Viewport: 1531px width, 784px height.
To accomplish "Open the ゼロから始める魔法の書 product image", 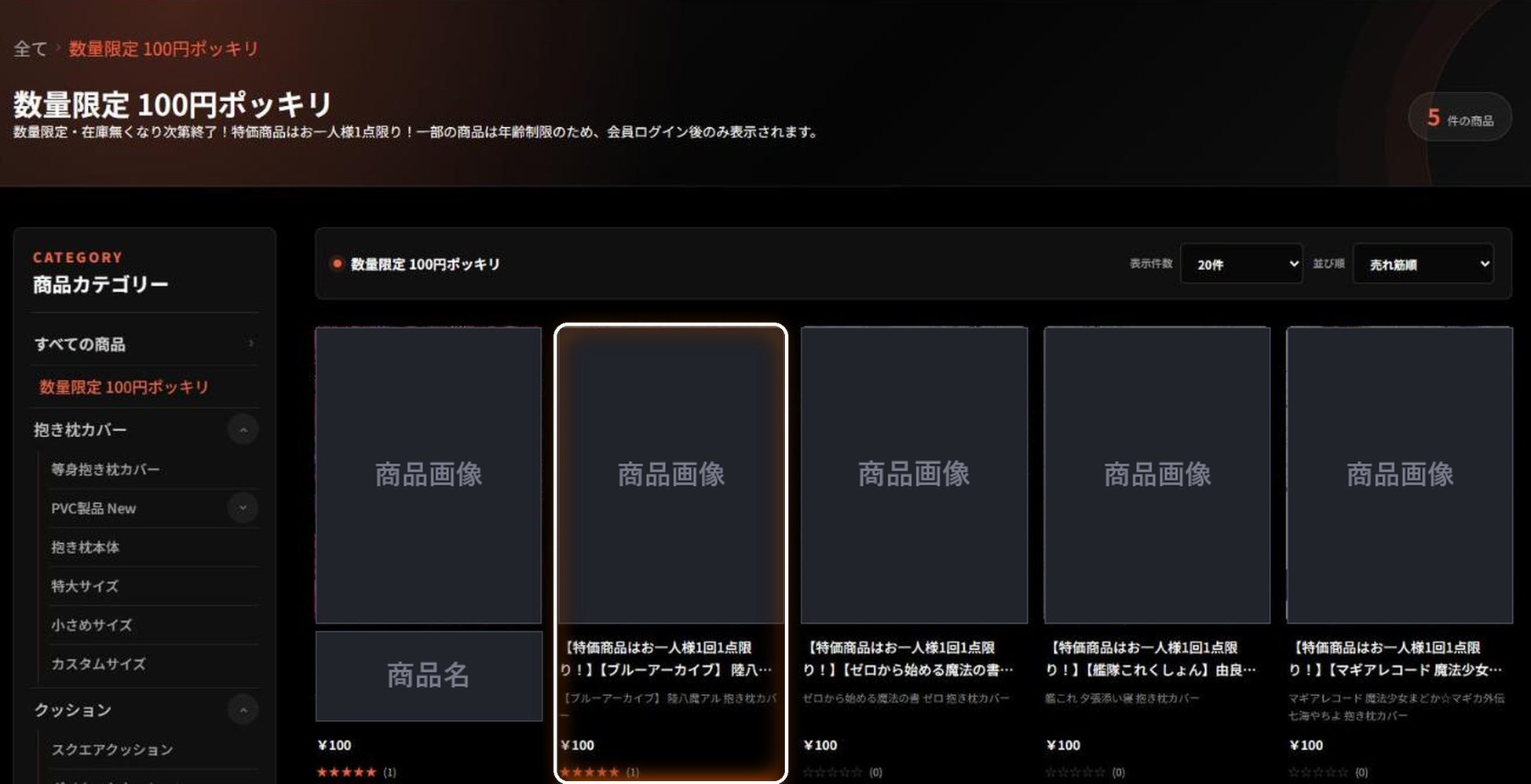I will point(914,475).
